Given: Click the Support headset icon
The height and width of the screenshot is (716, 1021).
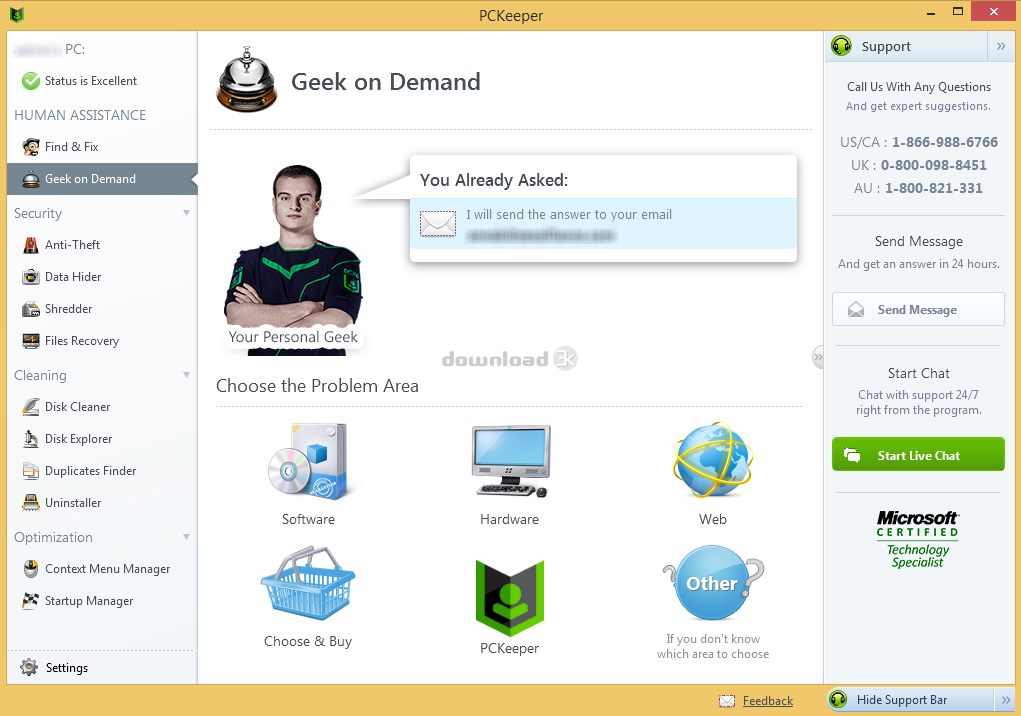Looking at the screenshot, I should point(841,46).
